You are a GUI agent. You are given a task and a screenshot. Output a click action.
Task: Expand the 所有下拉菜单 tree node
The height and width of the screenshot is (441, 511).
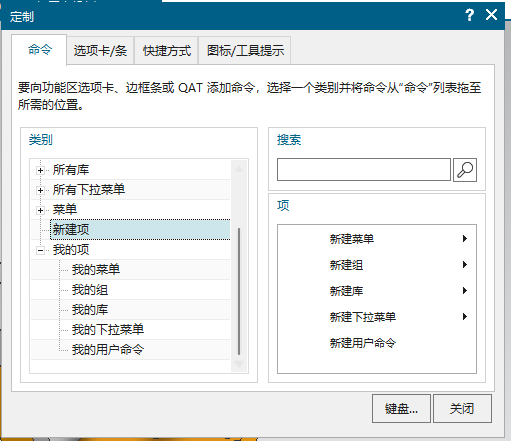(x=40, y=190)
